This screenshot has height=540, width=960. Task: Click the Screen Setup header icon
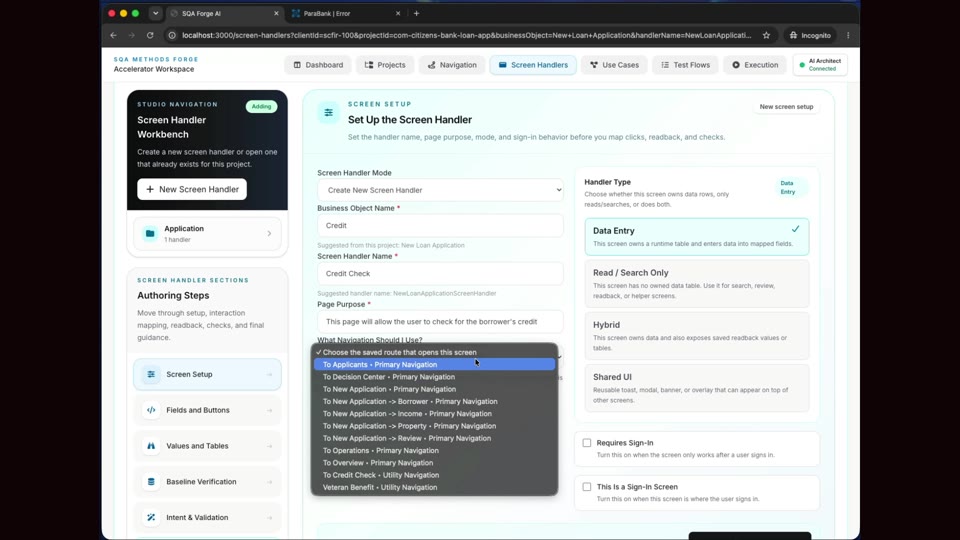[x=328, y=113]
